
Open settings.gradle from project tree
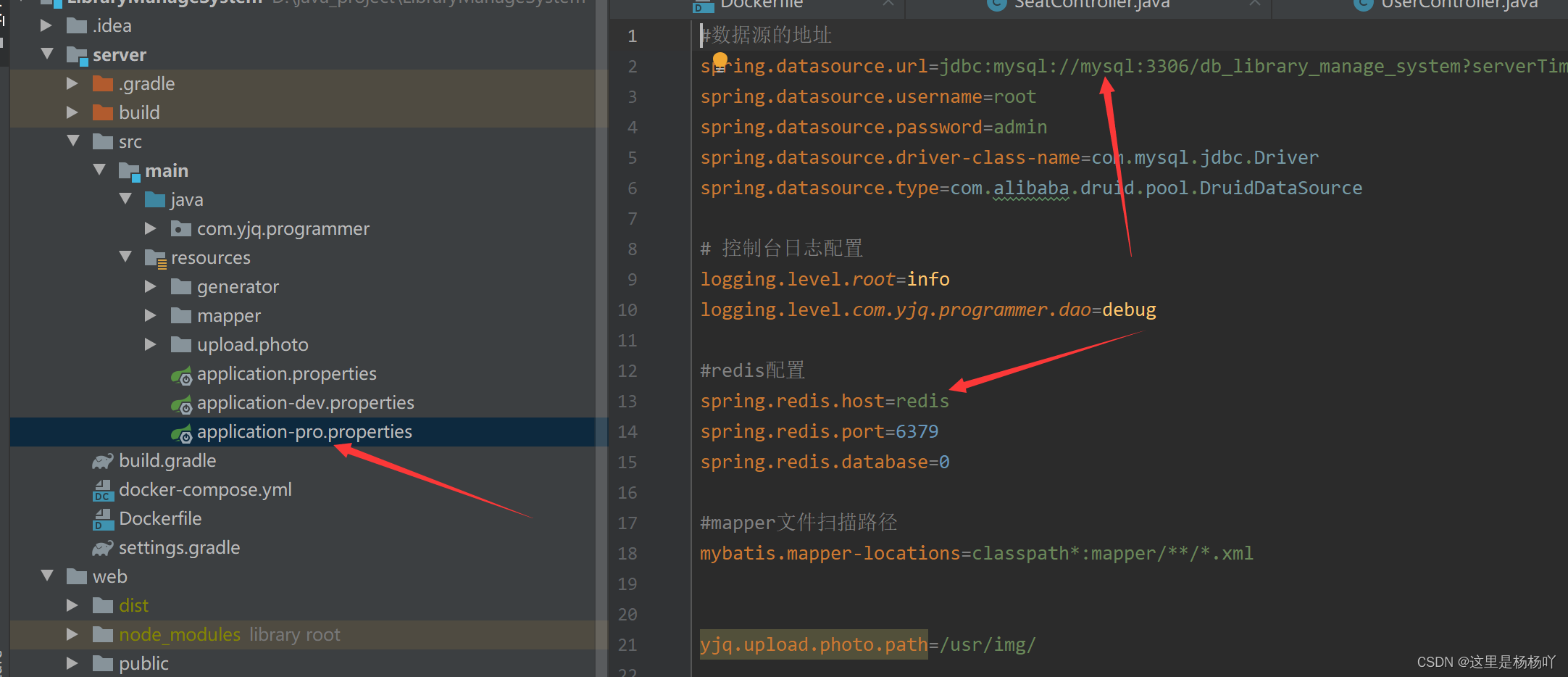pos(179,547)
